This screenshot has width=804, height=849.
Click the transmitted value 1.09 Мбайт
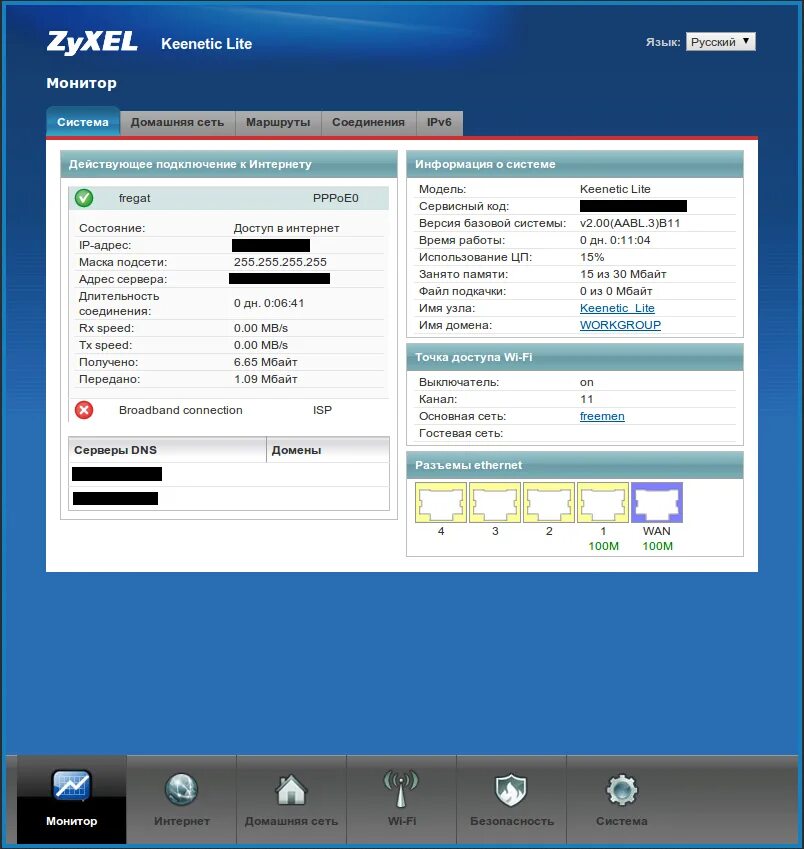[x=266, y=379]
